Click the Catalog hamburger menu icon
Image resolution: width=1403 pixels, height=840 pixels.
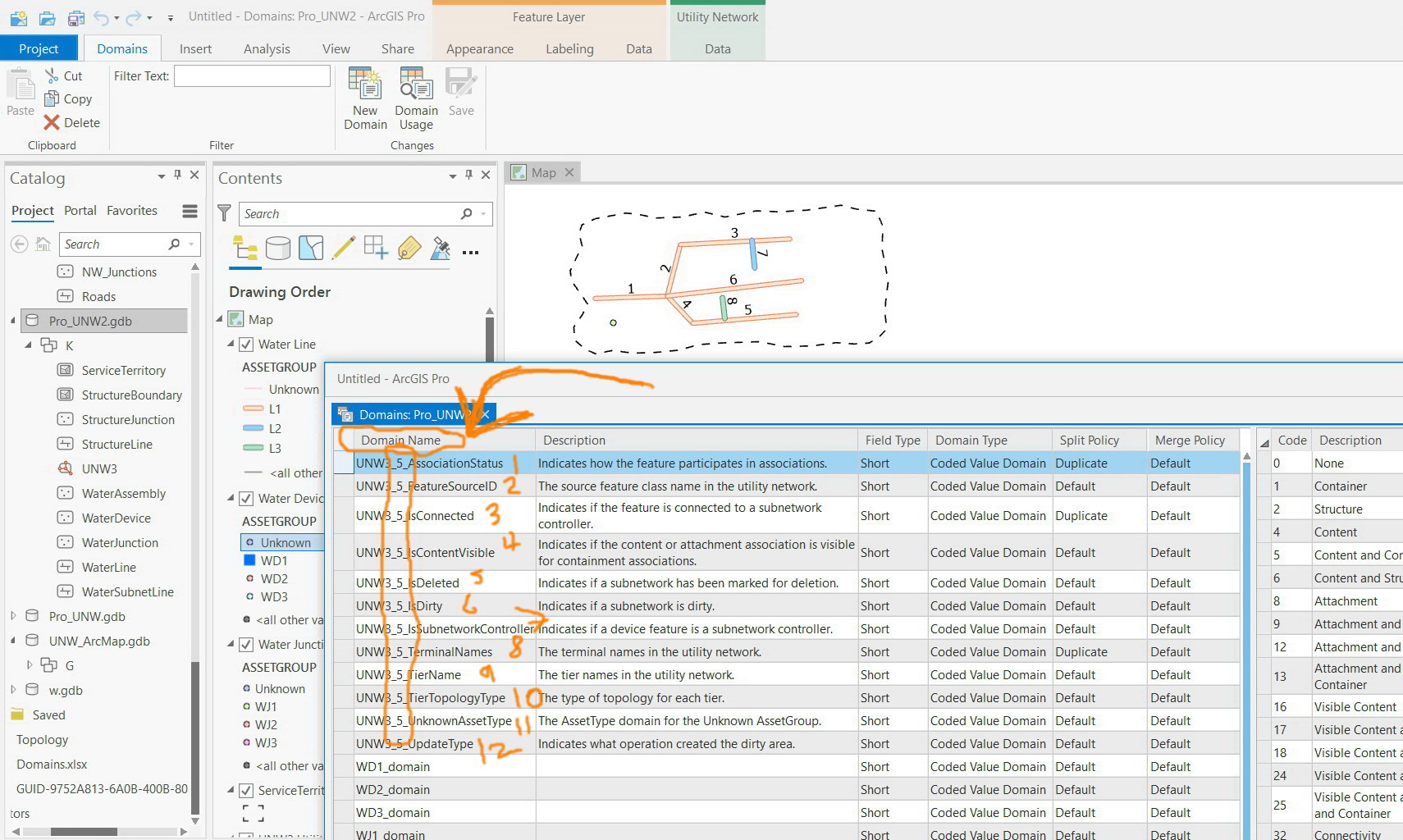tap(190, 212)
